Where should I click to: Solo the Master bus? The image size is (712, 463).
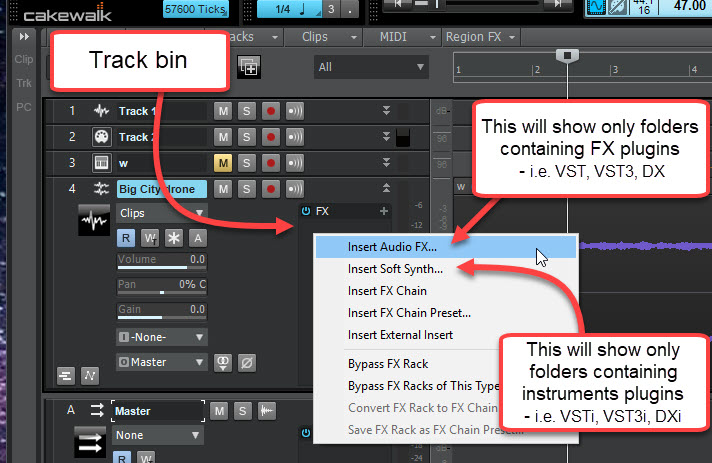[x=242, y=411]
